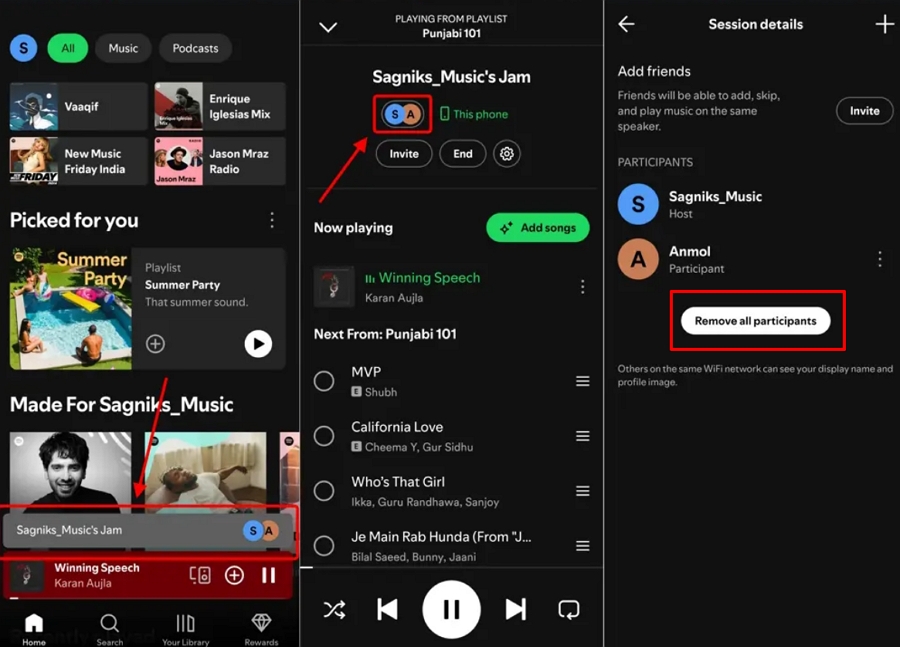Collapse Now Playing with the down chevron
The width and height of the screenshot is (900, 647).
pos(328,27)
